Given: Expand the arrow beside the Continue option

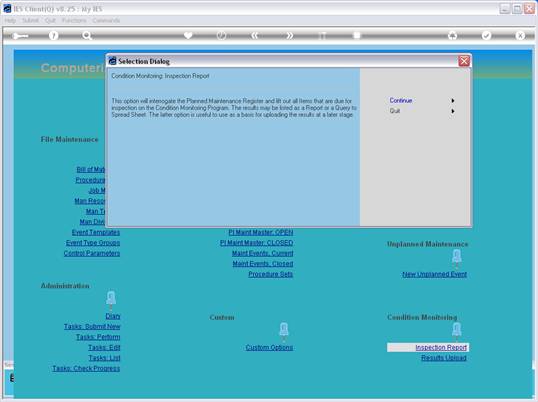Looking at the screenshot, I should (453, 100).
